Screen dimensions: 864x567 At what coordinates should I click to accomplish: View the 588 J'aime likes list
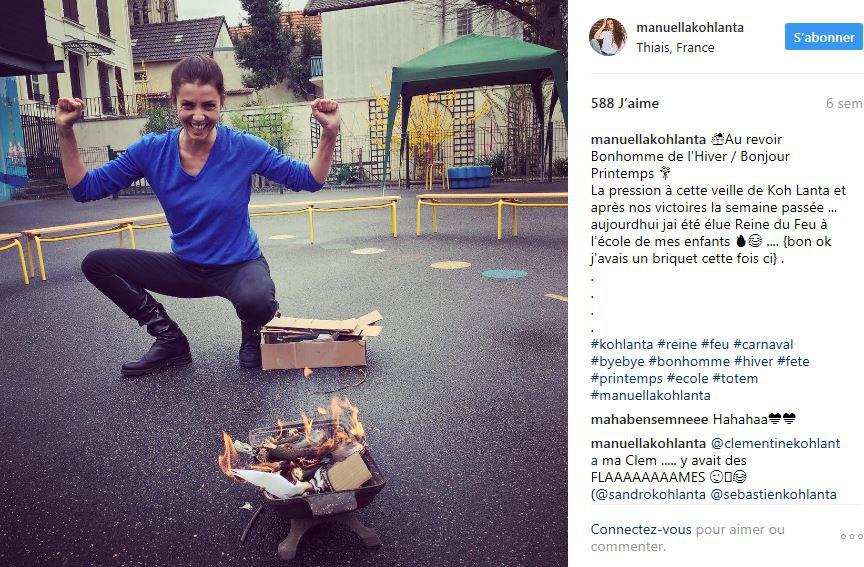(625, 103)
